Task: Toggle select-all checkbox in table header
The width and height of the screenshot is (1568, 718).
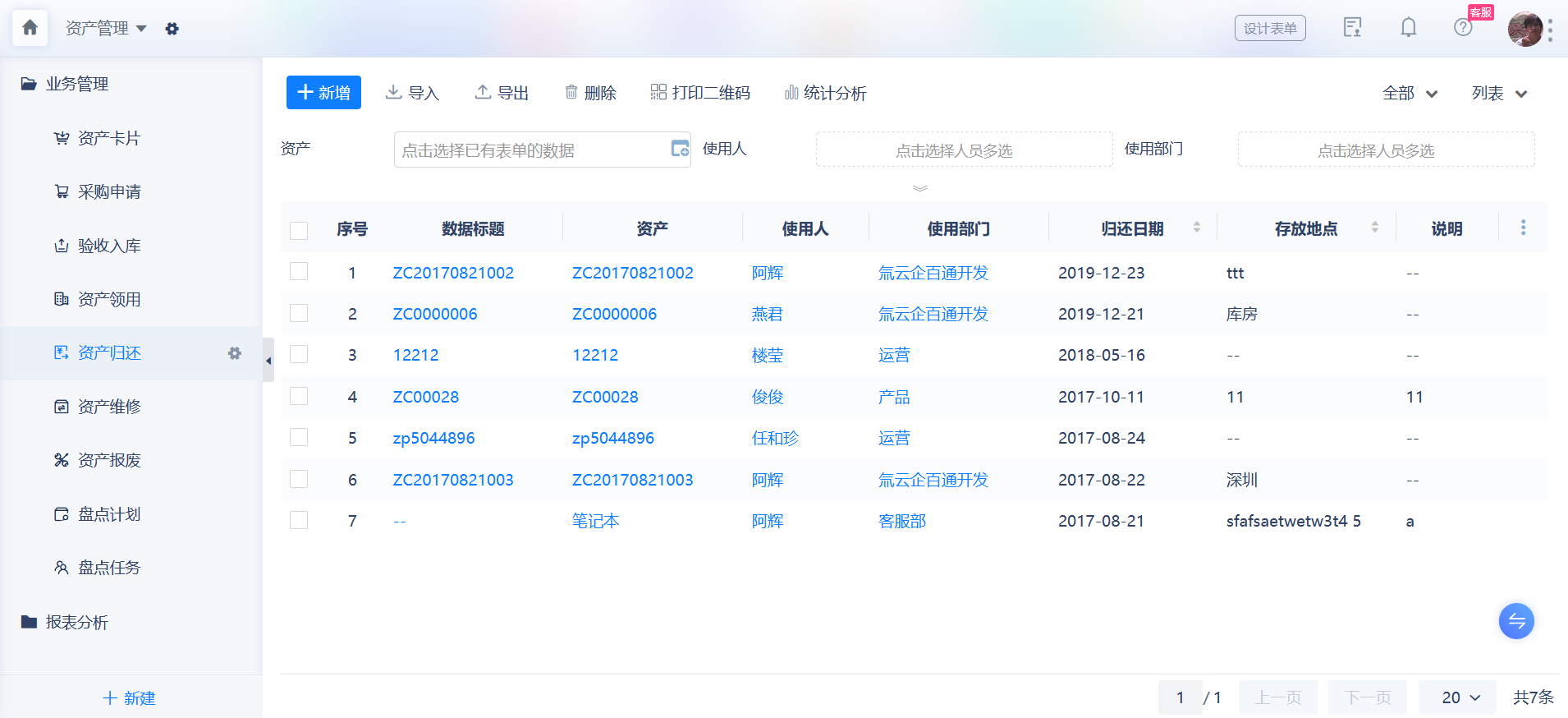Action: (299, 230)
